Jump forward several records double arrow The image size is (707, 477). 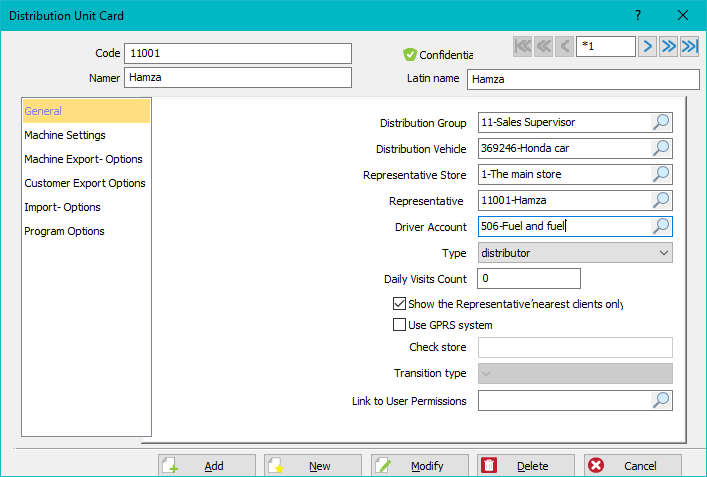pyautogui.click(x=668, y=46)
